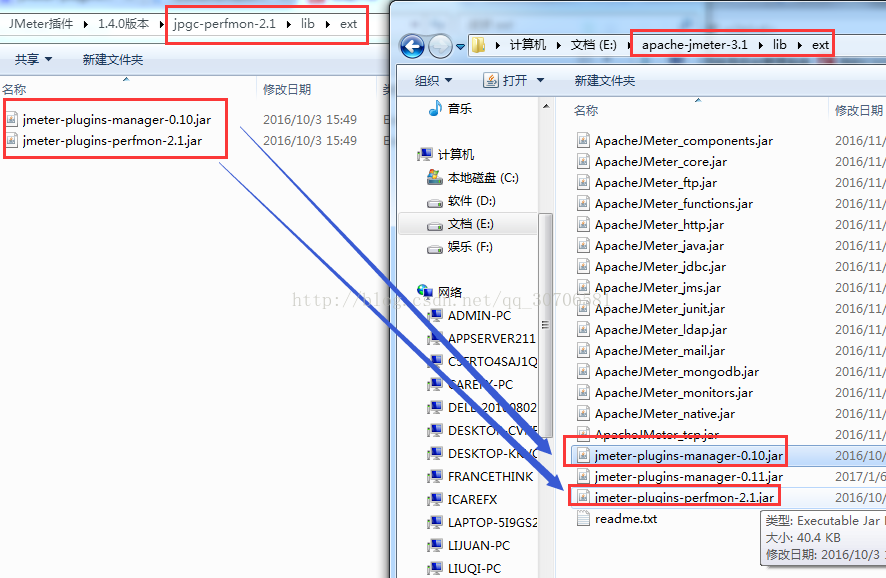Click jar icon of ApacheJMeter_ldap.jar
Screen dimensions: 886x578
tap(583, 329)
